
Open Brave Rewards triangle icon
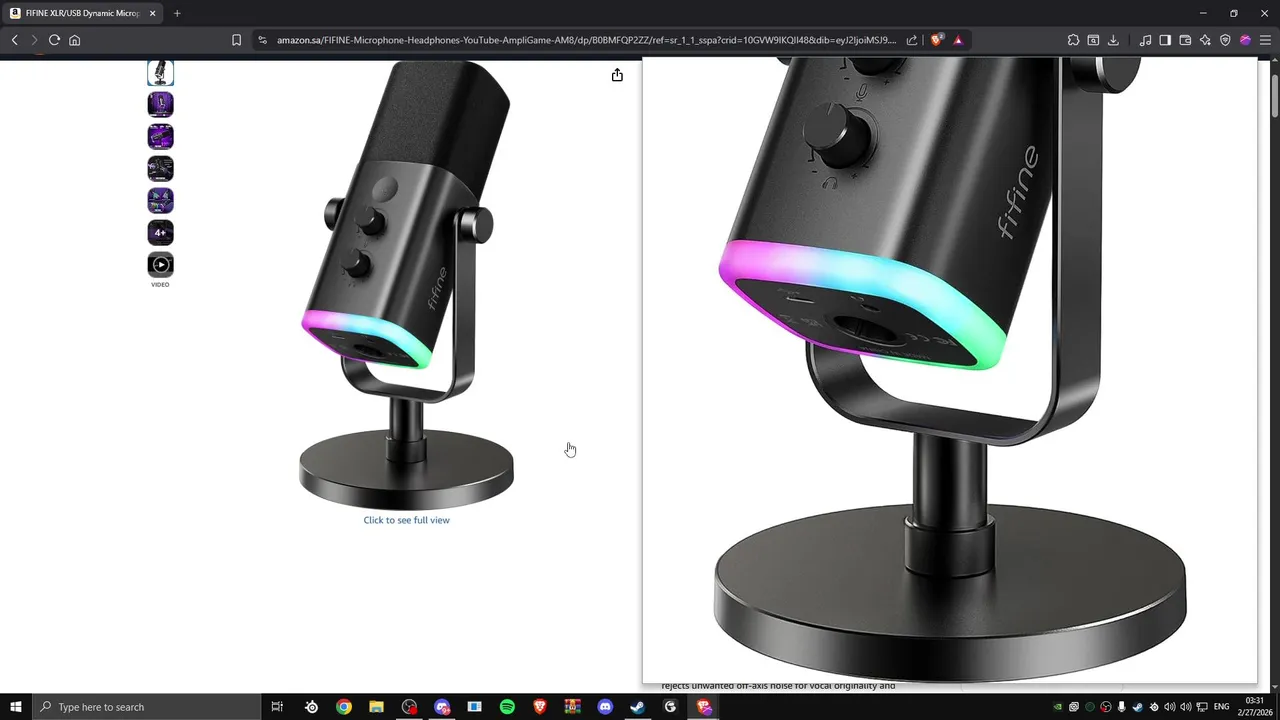958,40
